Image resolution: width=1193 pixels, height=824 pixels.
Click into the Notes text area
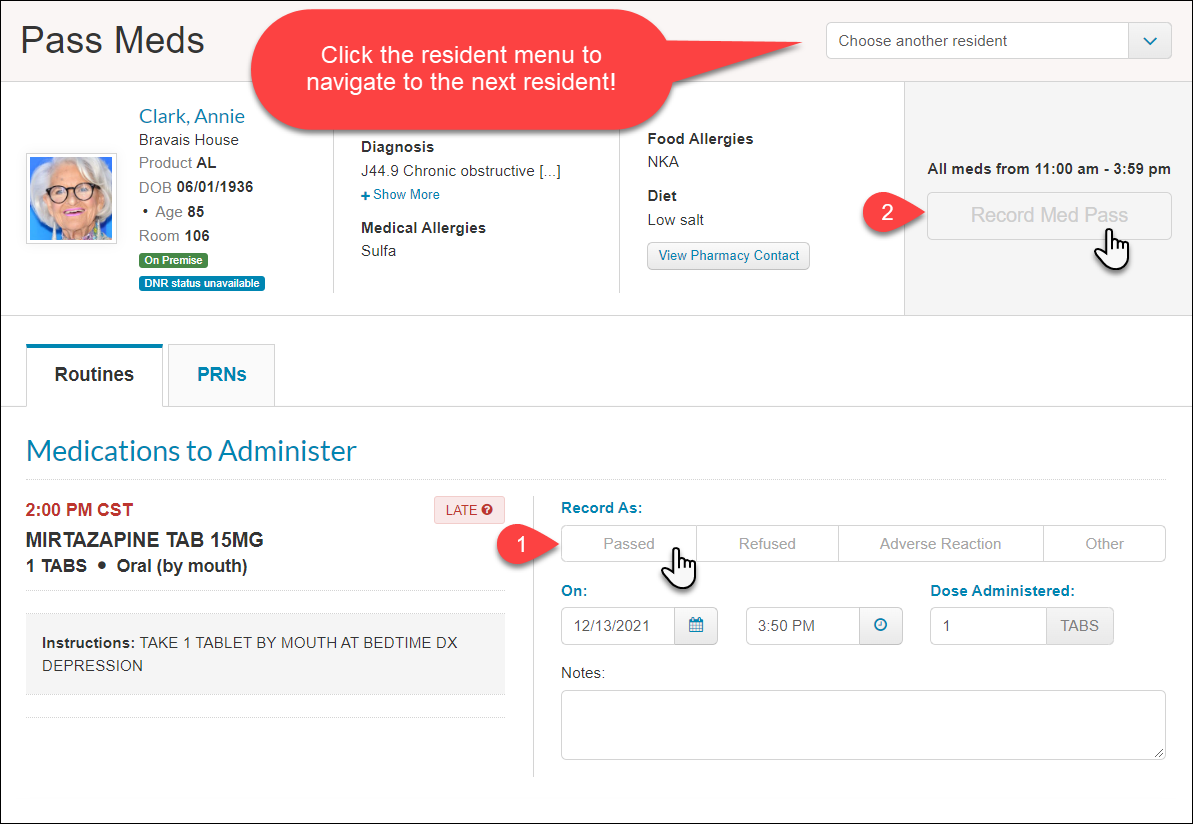pyautogui.click(x=862, y=724)
